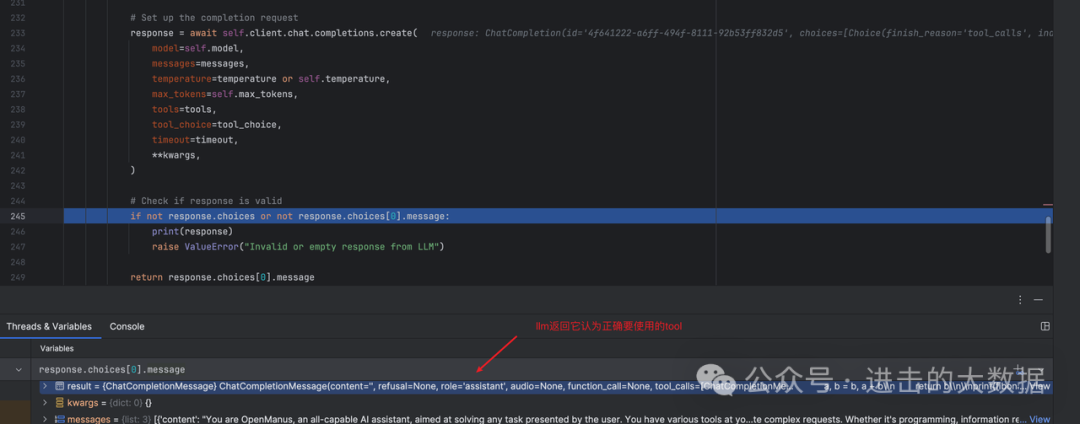Click the 'model=self.model,' code line
Viewport: 1080px width, 424px height.
pyautogui.click(x=198, y=48)
